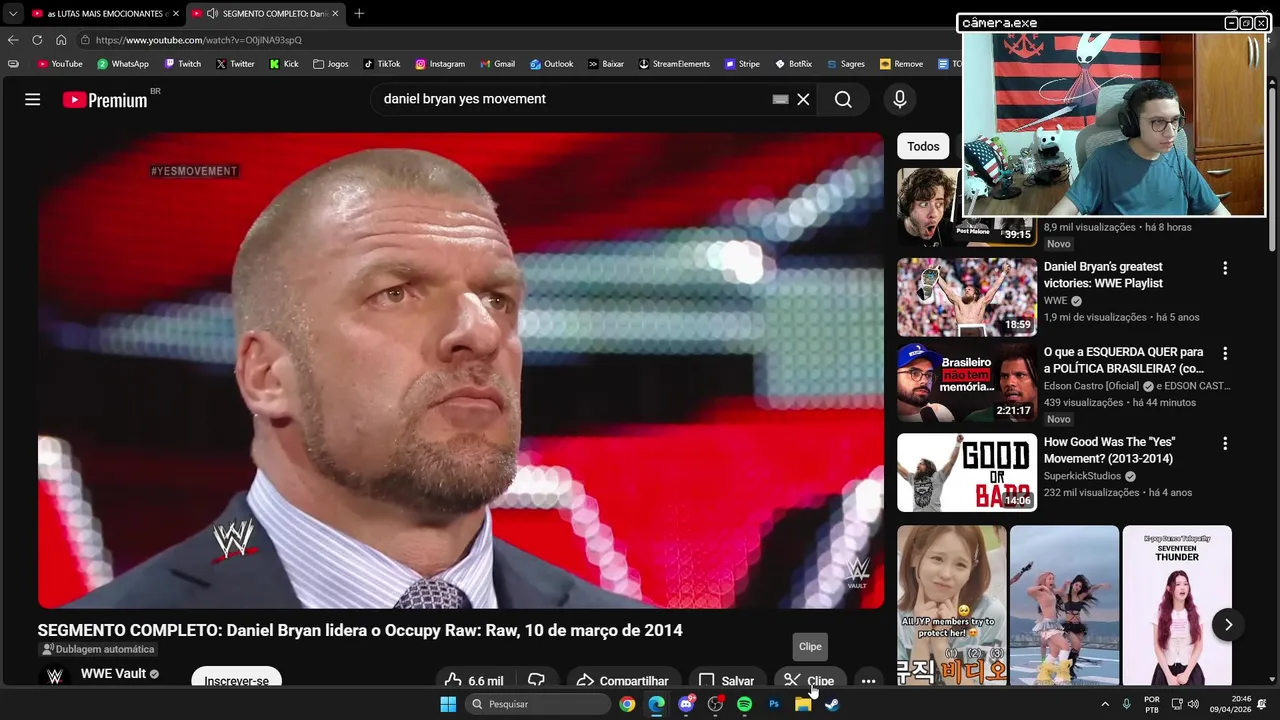Open a new browser tab

pos(359,13)
